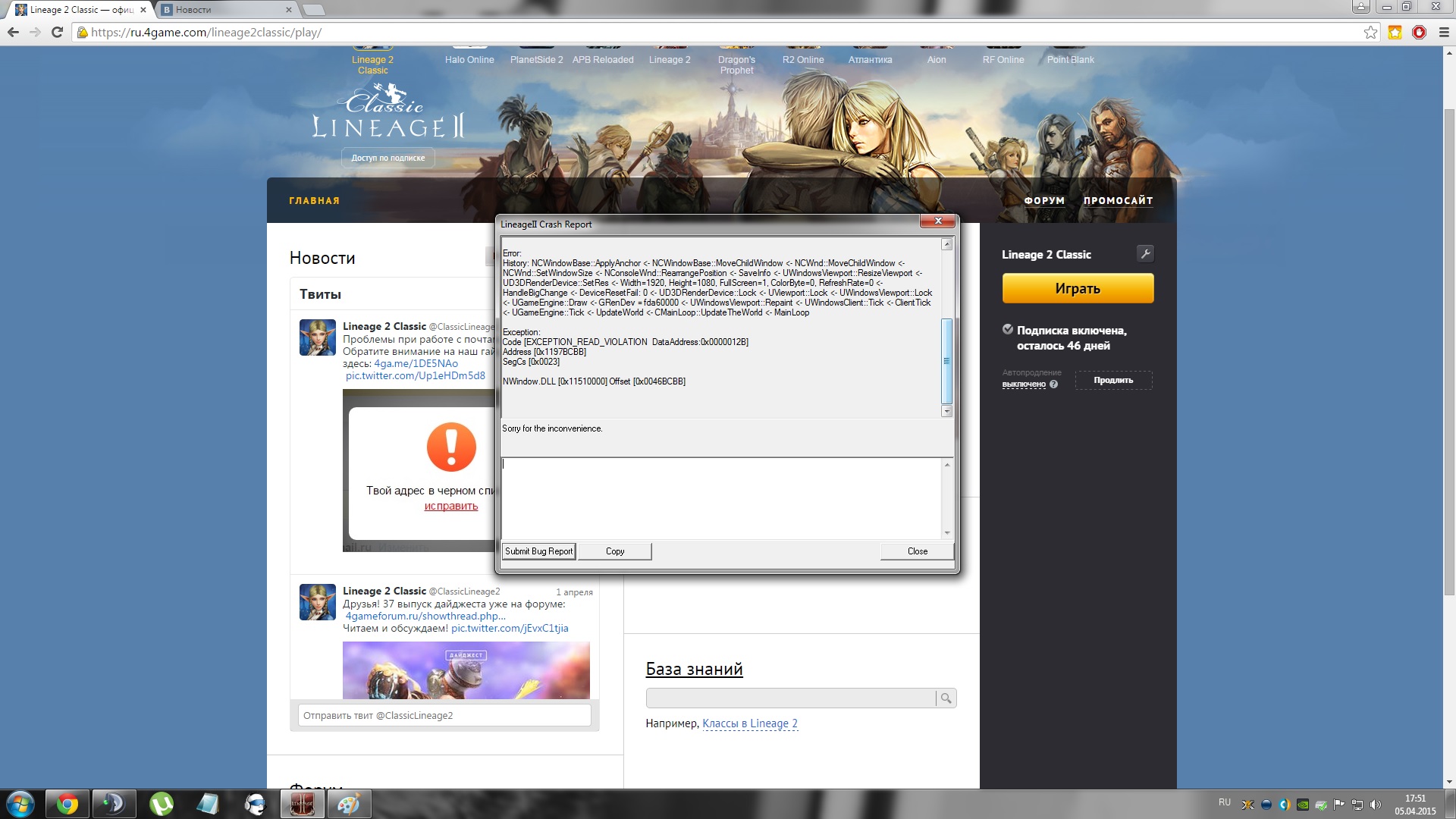Screen dimensions: 1456x819
Task: Click Copy in the crash report dialog
Action: (615, 551)
